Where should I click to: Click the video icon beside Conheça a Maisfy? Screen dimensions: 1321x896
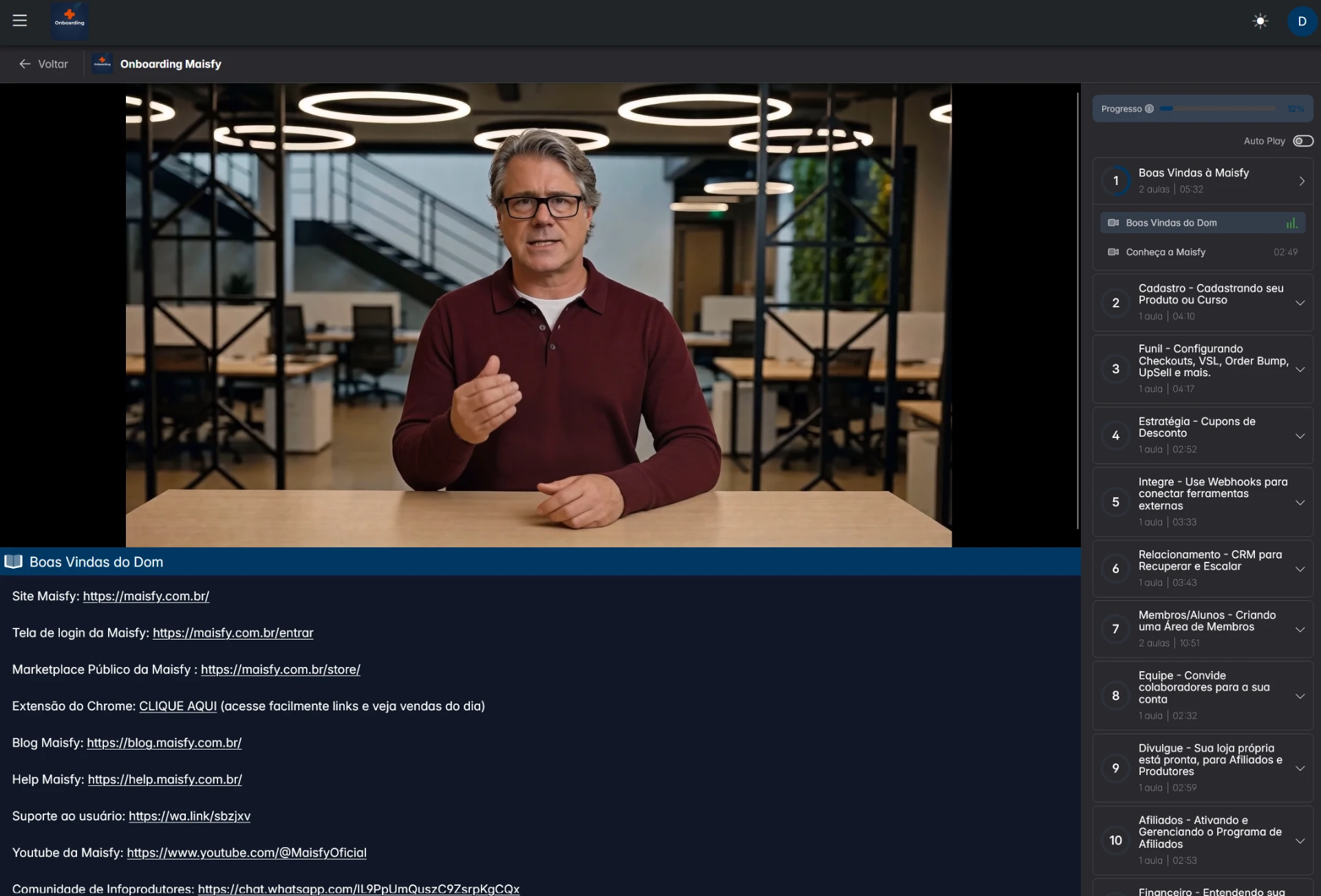pos(1113,252)
